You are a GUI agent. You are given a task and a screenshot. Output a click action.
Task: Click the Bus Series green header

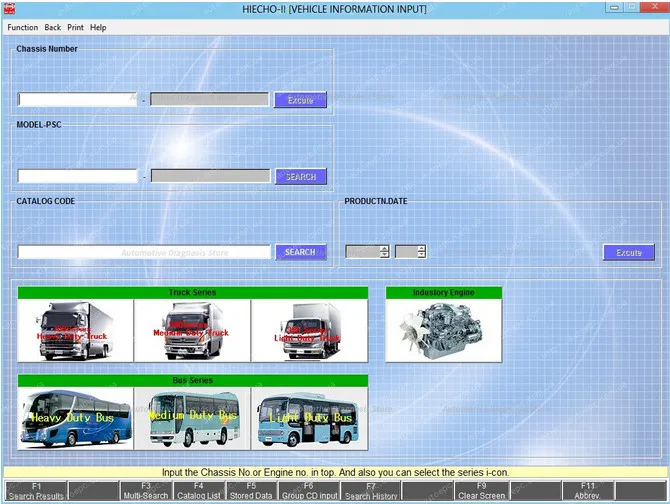192,381
